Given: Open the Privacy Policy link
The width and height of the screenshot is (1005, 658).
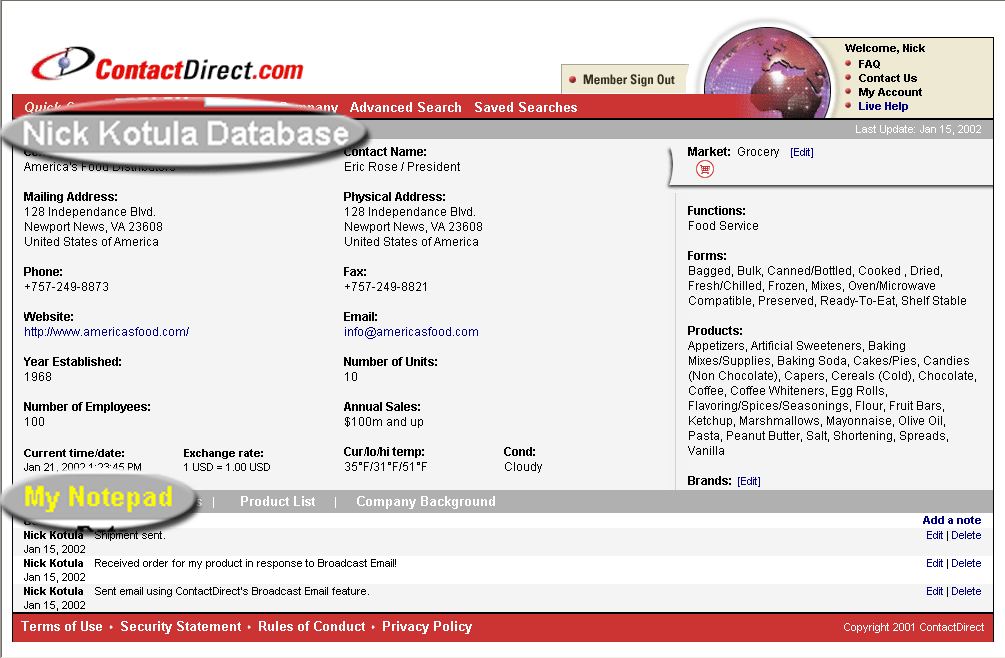Looking at the screenshot, I should pyautogui.click(x=427, y=627).
